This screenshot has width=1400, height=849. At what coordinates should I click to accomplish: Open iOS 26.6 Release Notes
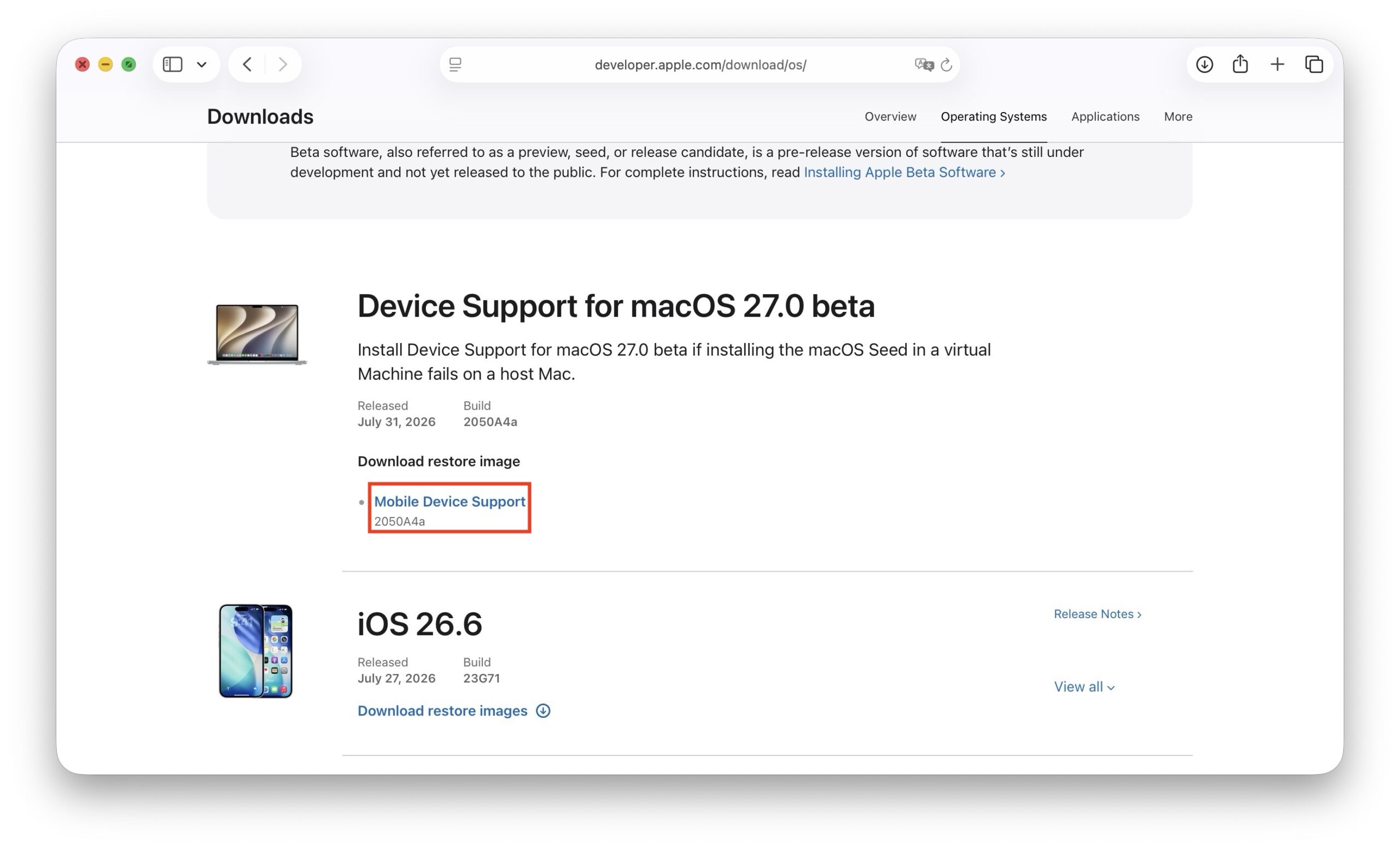click(1097, 614)
